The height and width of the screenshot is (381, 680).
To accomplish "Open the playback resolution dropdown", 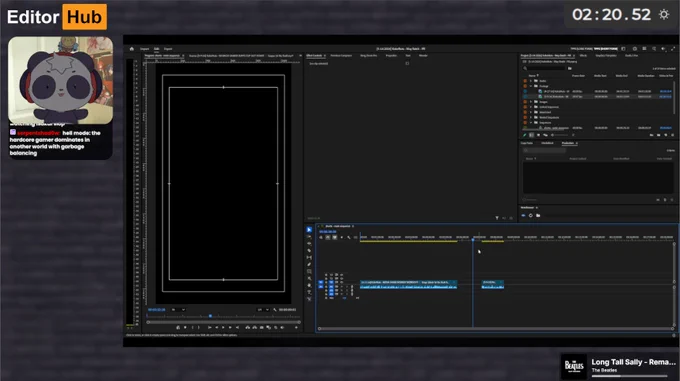I will 263,310.
